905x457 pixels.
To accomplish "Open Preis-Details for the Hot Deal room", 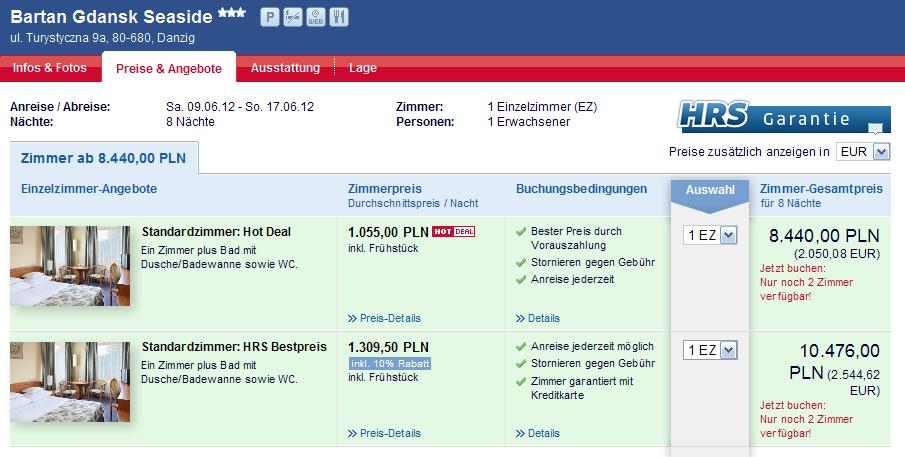I will point(385,318).
